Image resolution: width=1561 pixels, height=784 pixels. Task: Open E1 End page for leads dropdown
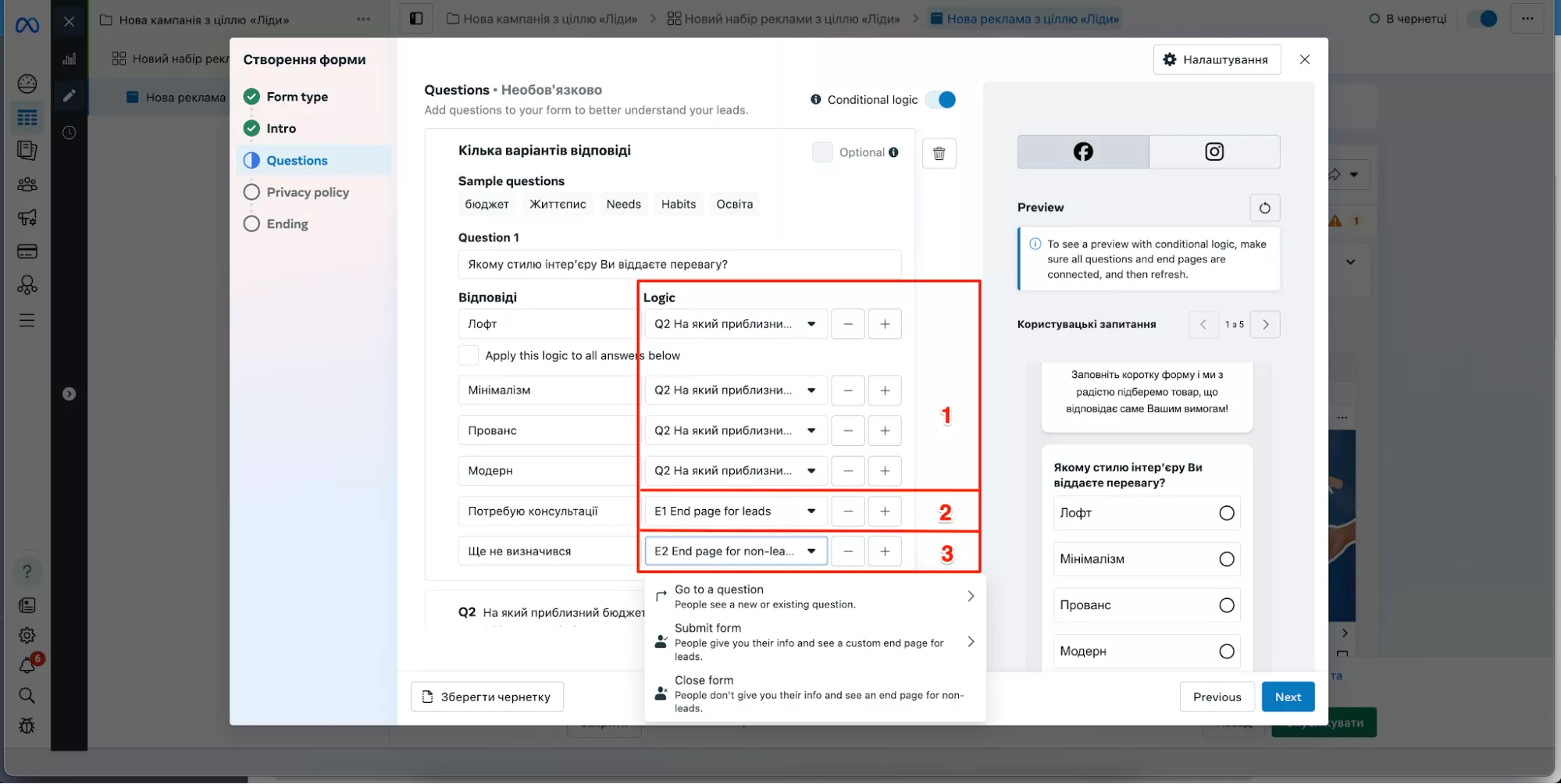(734, 511)
